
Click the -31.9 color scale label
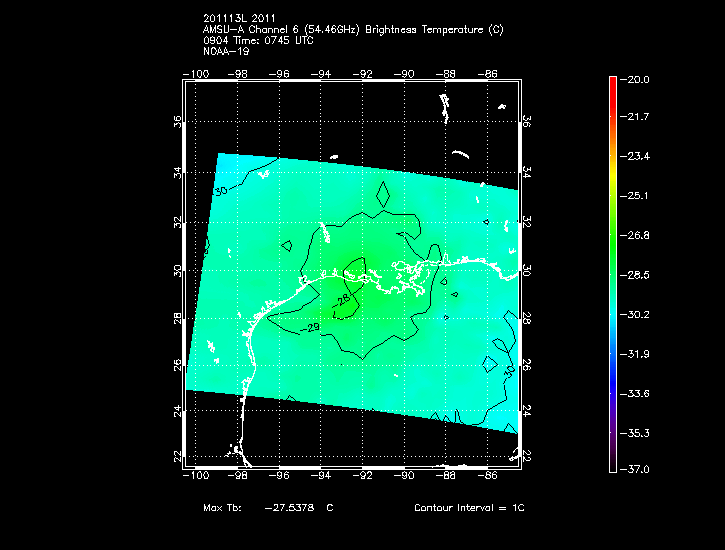tap(637, 353)
